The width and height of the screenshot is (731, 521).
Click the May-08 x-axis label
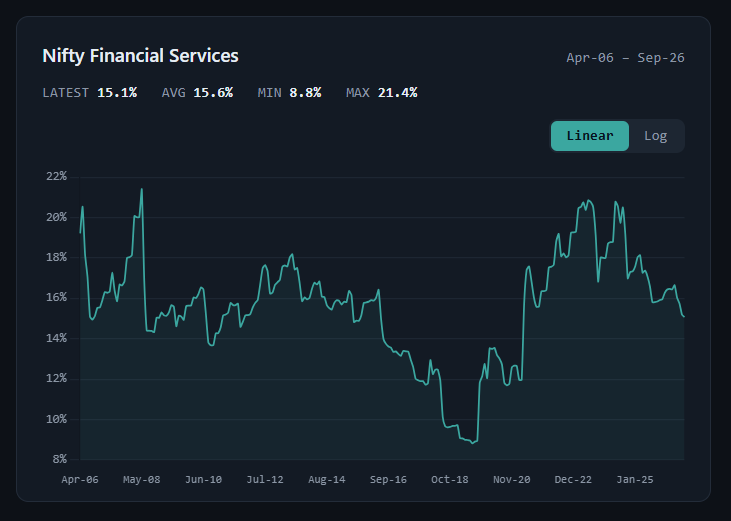point(142,480)
